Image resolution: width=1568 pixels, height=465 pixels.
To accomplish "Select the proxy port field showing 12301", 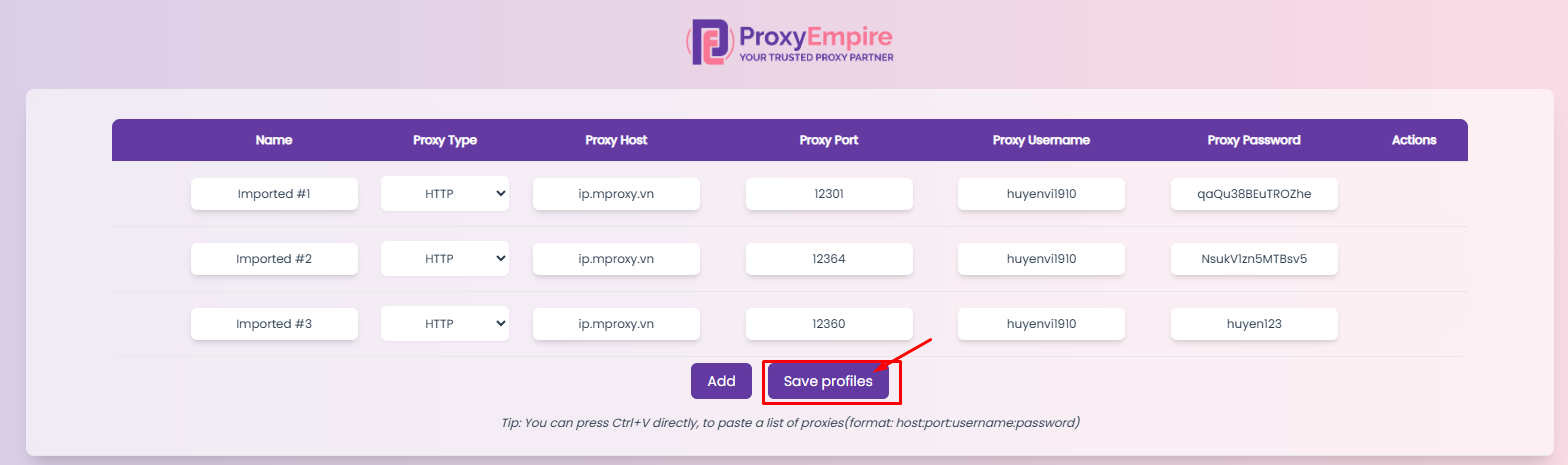I will 829,194.
